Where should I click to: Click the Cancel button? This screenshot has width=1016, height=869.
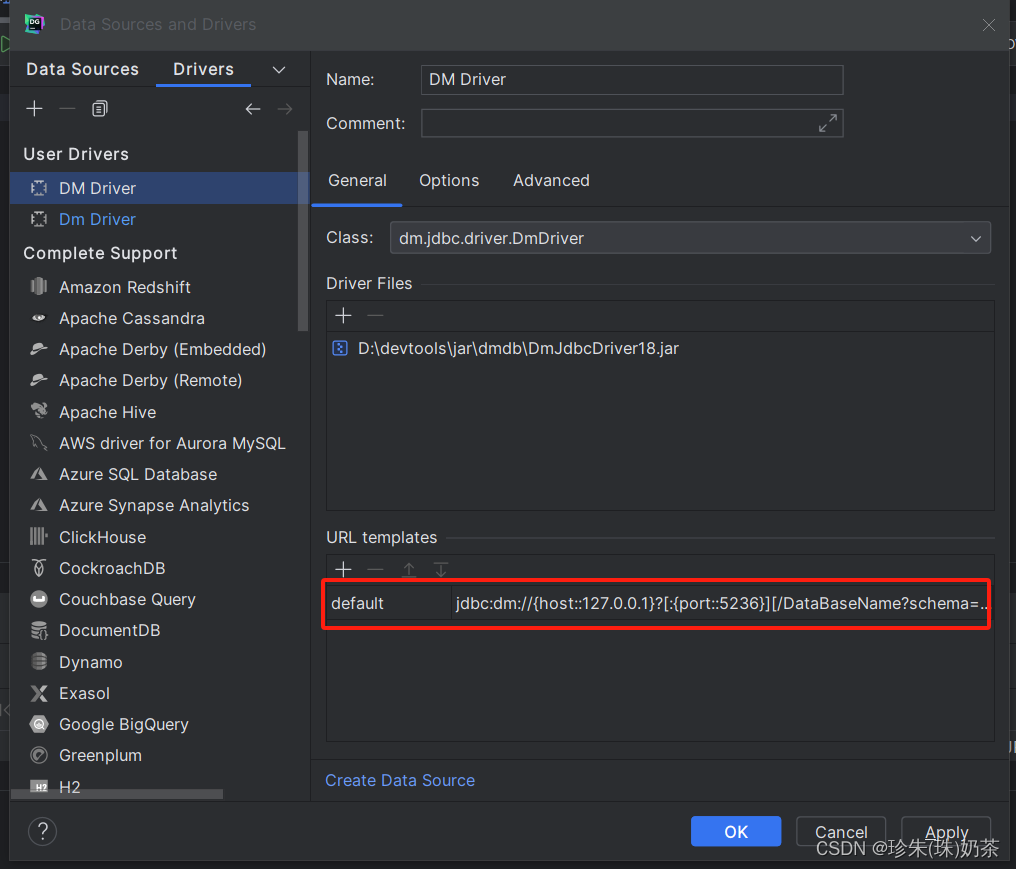pyautogui.click(x=840, y=831)
